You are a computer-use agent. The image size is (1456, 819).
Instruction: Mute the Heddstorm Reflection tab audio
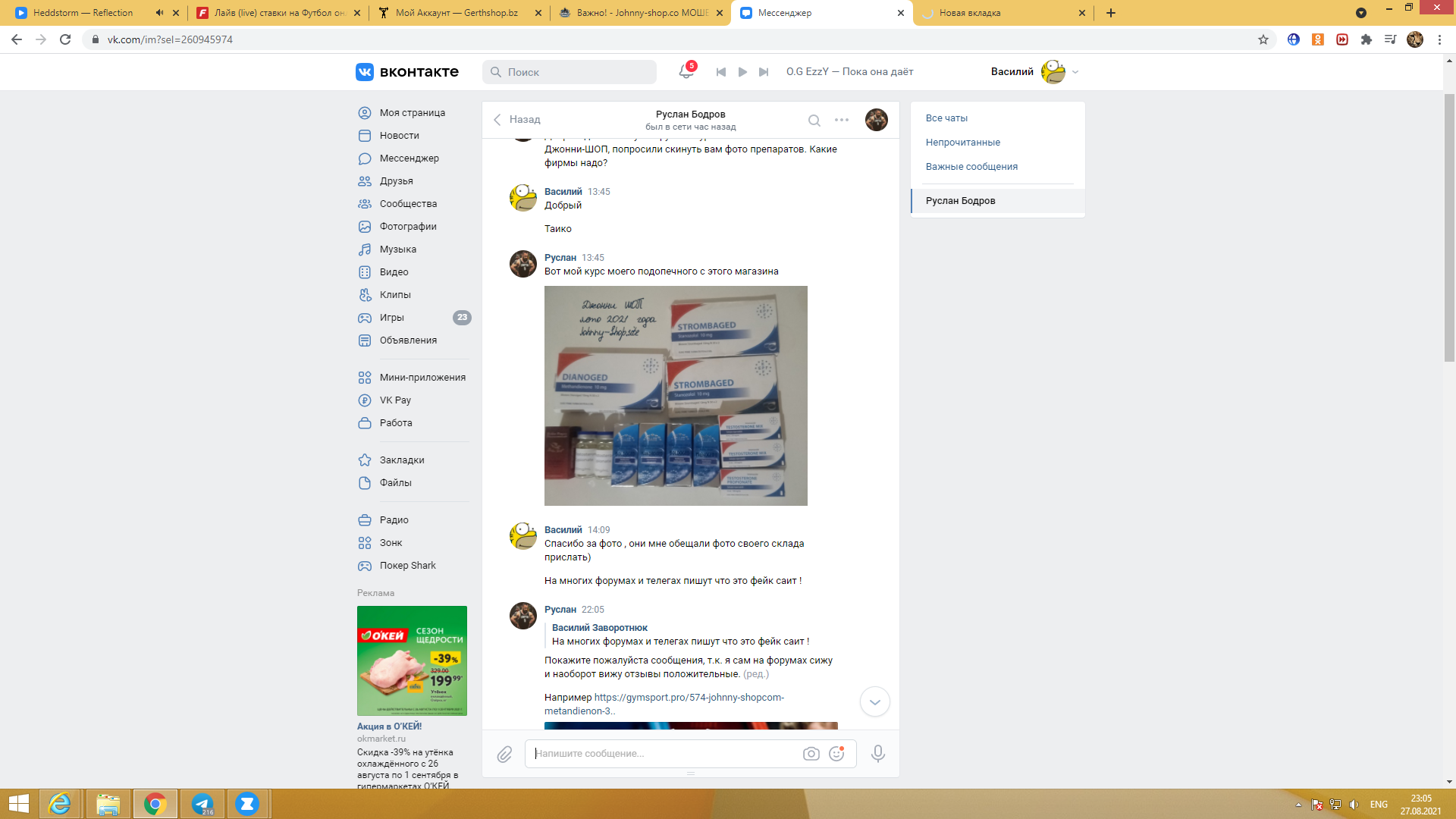pyautogui.click(x=159, y=13)
